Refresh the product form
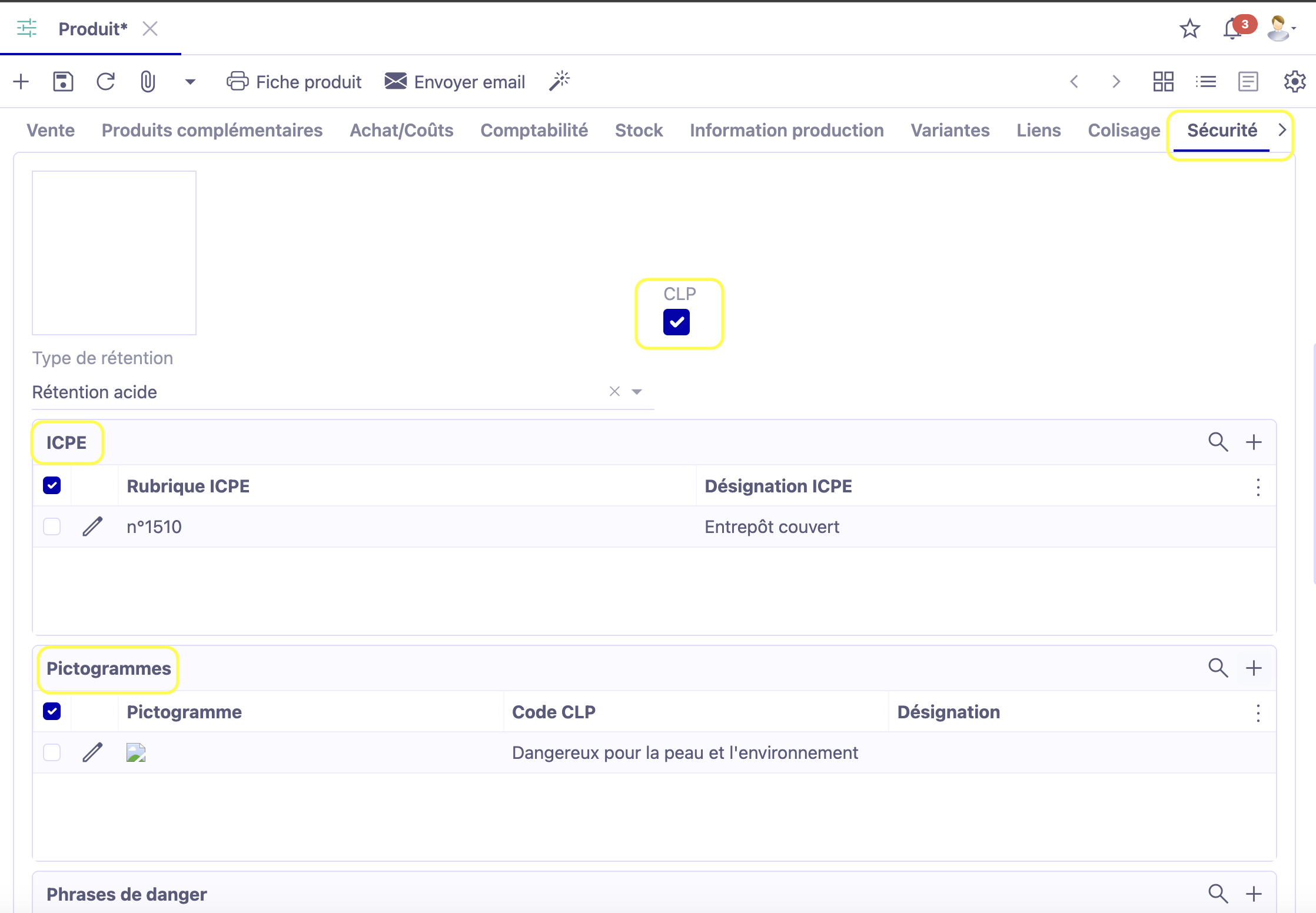 coord(105,81)
